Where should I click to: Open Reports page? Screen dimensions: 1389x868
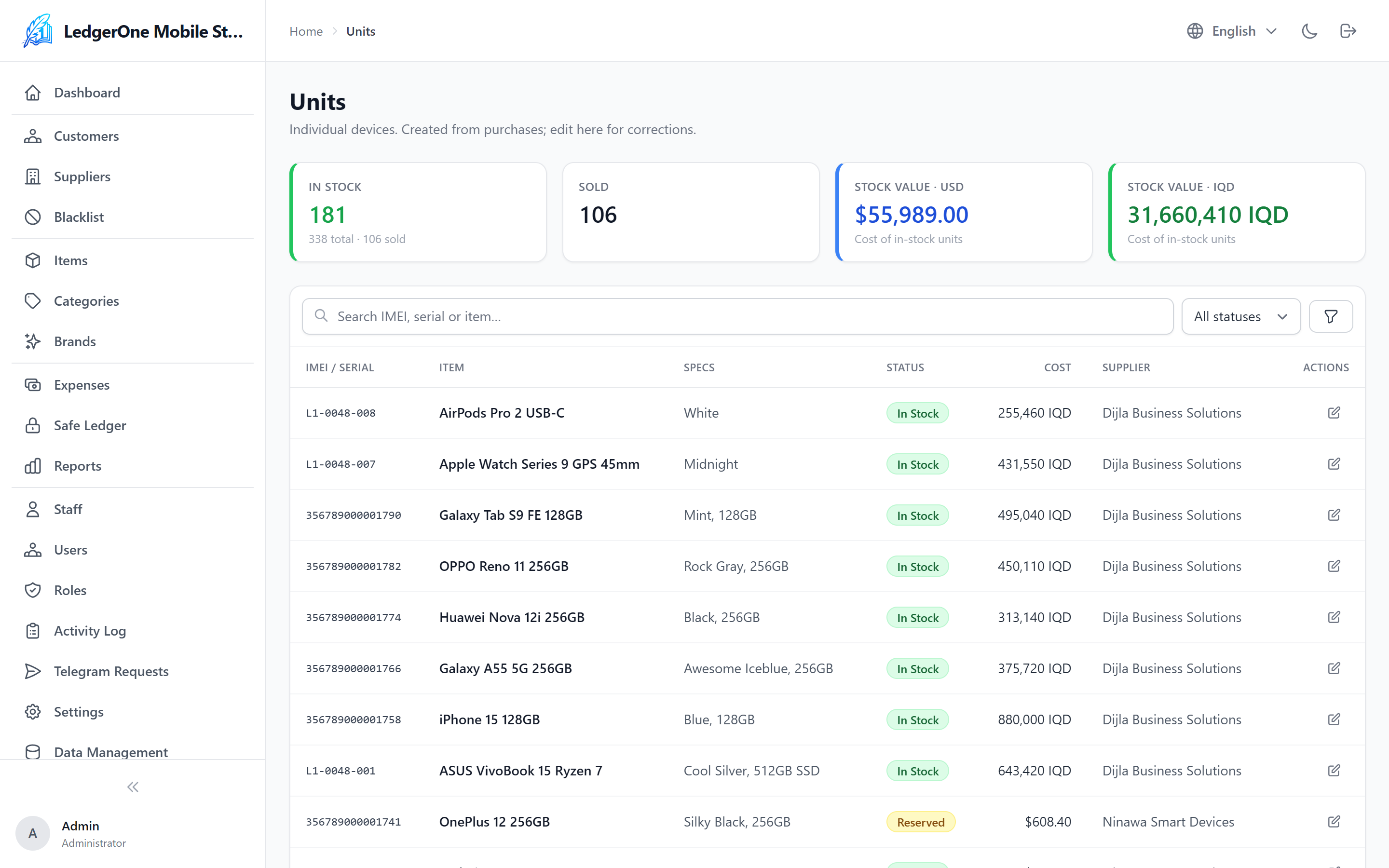pyautogui.click(x=133, y=465)
